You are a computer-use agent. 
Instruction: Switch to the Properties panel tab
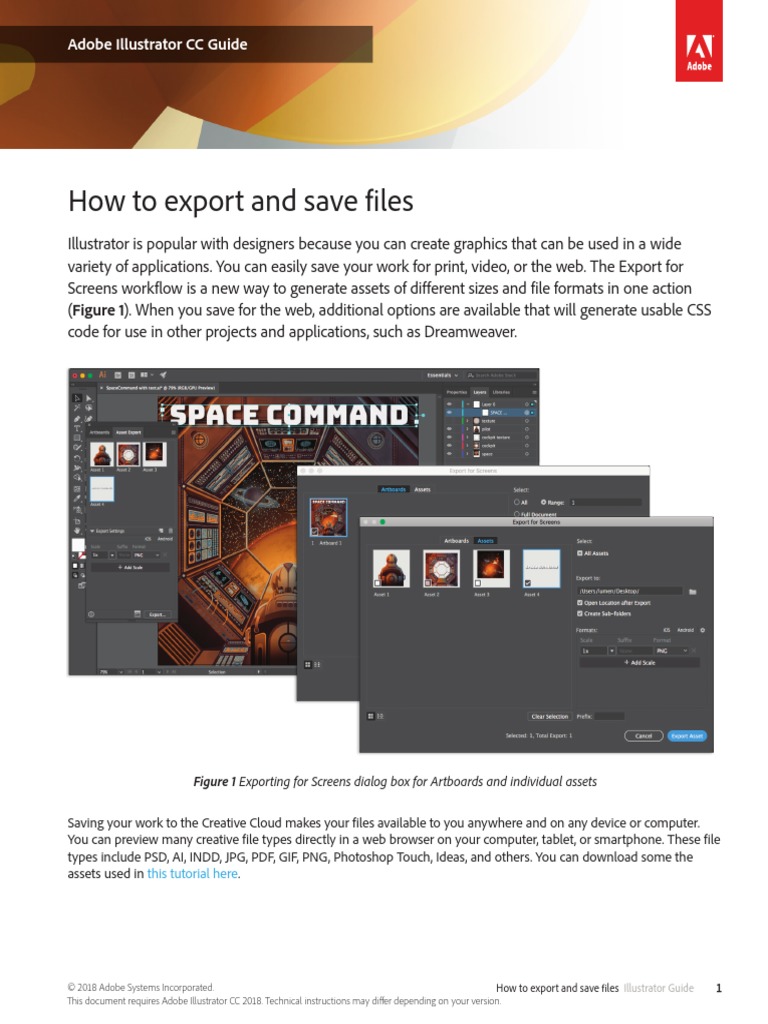(x=457, y=392)
